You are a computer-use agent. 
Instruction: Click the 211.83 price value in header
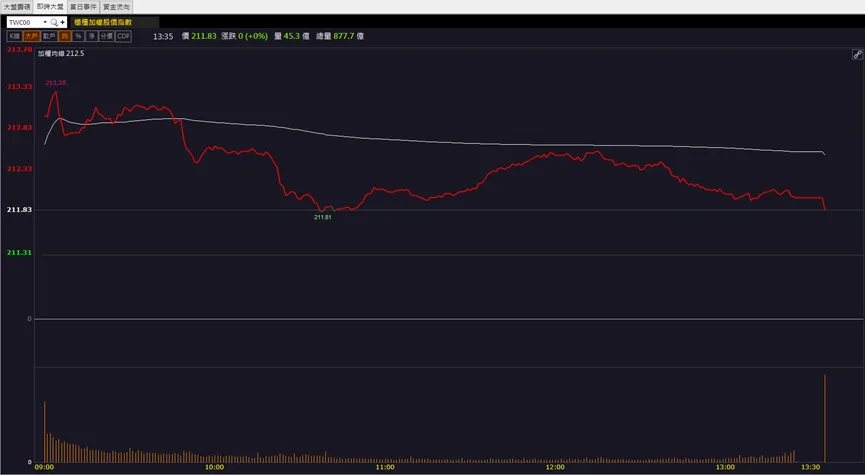click(x=204, y=36)
